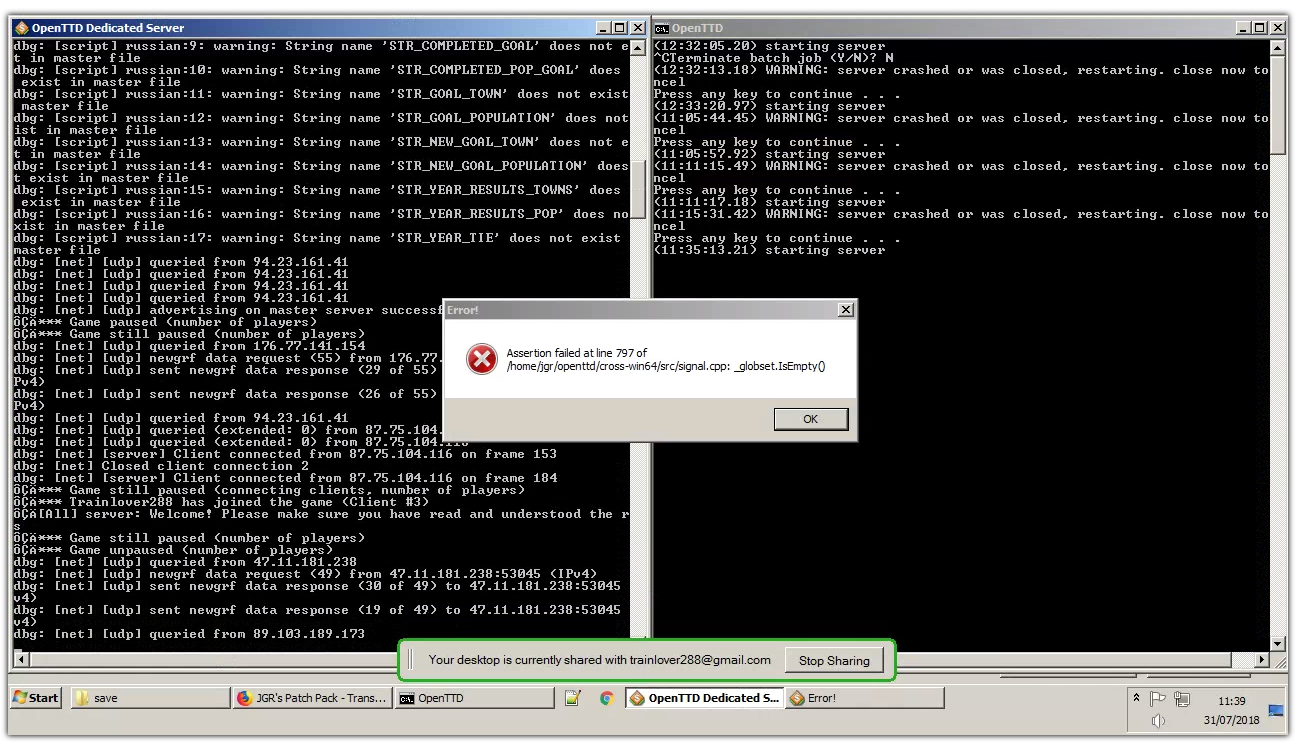The width and height of the screenshot is (1302, 746).
Task: Click the scroll-up arrow in Dedicated Server window
Action: pyautogui.click(x=638, y=47)
